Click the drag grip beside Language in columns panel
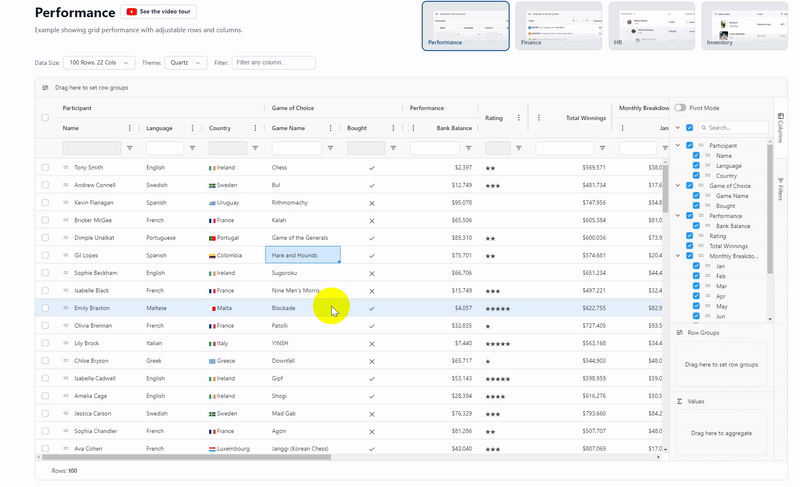 708,166
